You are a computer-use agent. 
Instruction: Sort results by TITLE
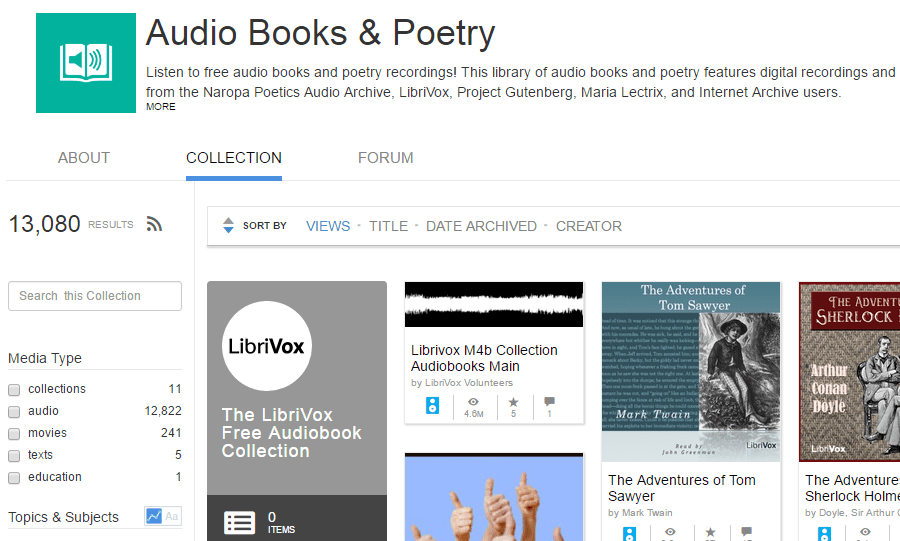point(388,226)
